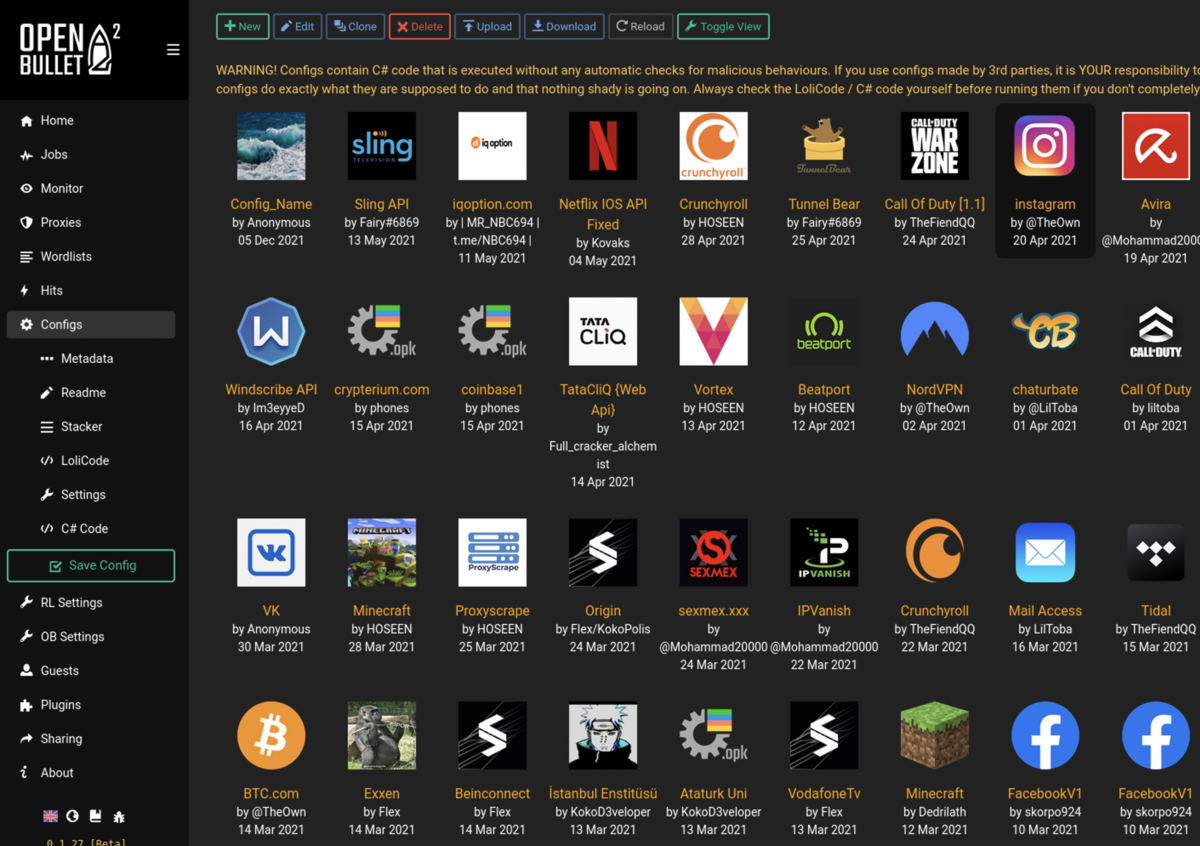
Task: Select the TataCliQ config icon
Action: coord(603,331)
